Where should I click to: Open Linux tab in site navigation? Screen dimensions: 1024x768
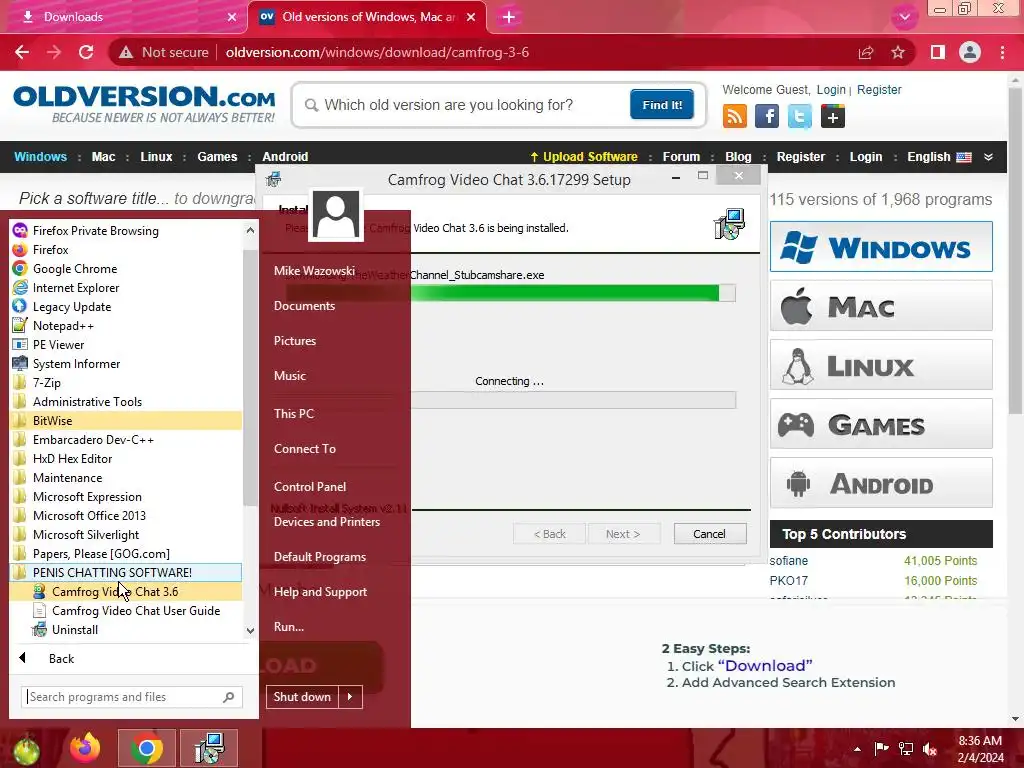coord(156,157)
